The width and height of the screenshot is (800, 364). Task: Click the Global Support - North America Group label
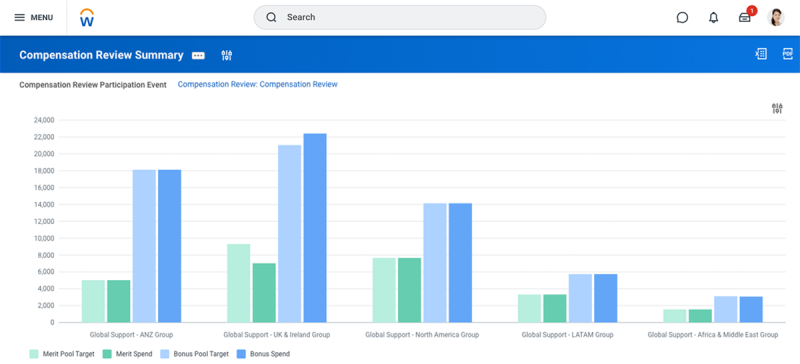tap(422, 335)
